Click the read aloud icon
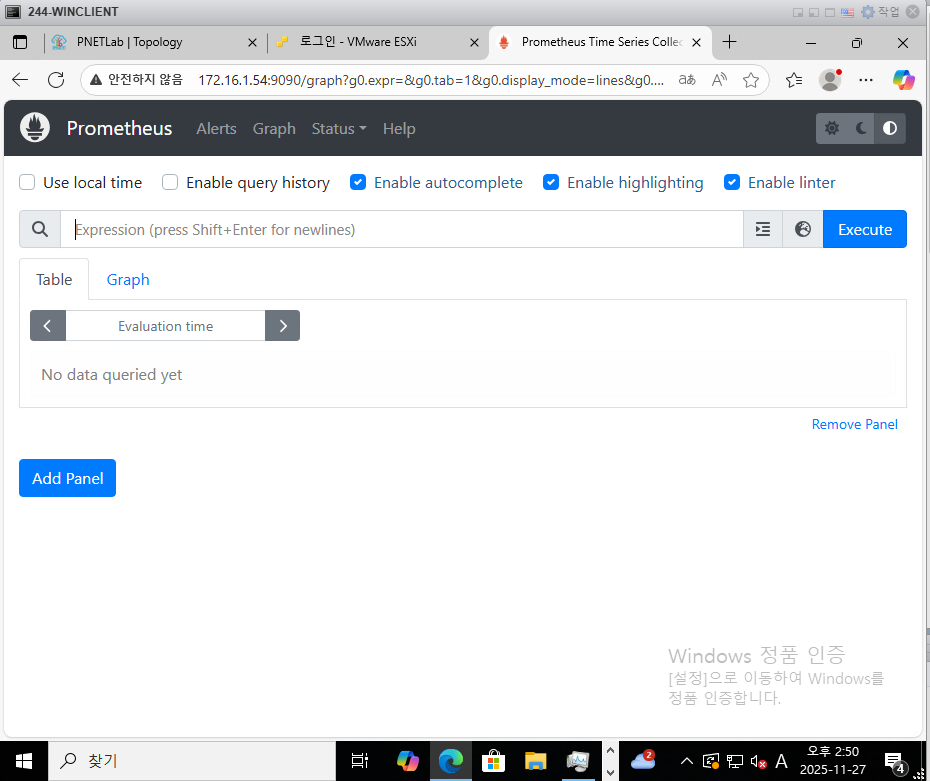The image size is (930, 781). (719, 79)
